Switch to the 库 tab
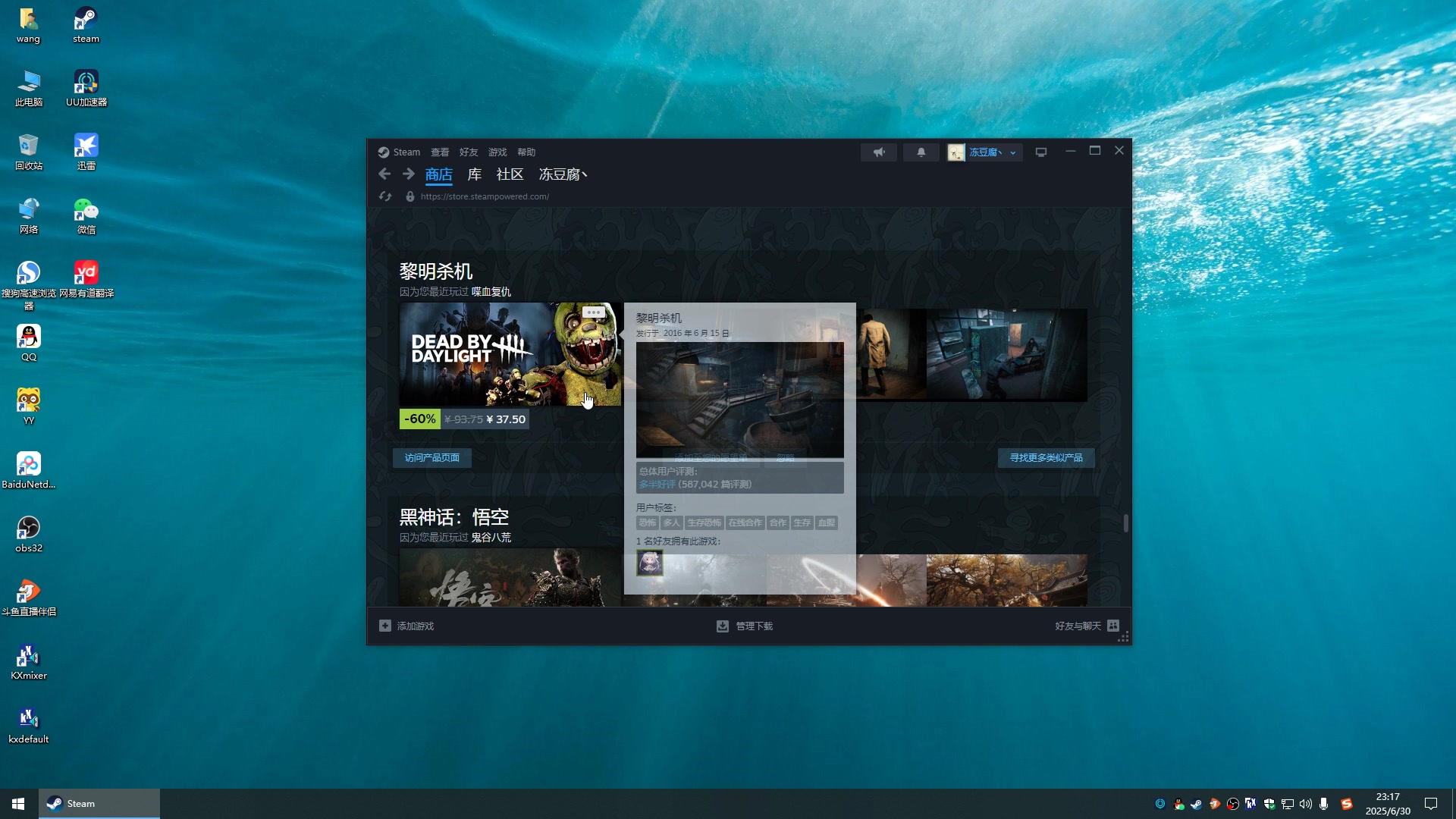1456x819 pixels. (x=475, y=174)
